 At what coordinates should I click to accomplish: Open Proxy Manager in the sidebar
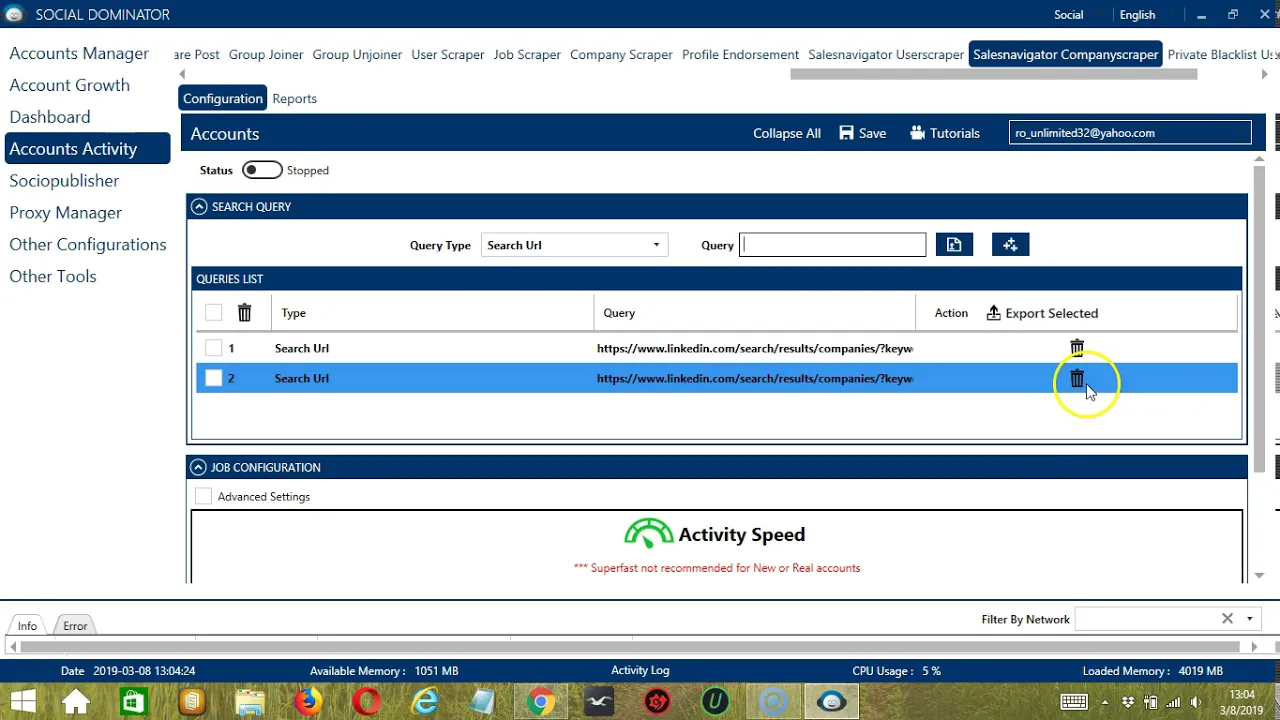[65, 213]
